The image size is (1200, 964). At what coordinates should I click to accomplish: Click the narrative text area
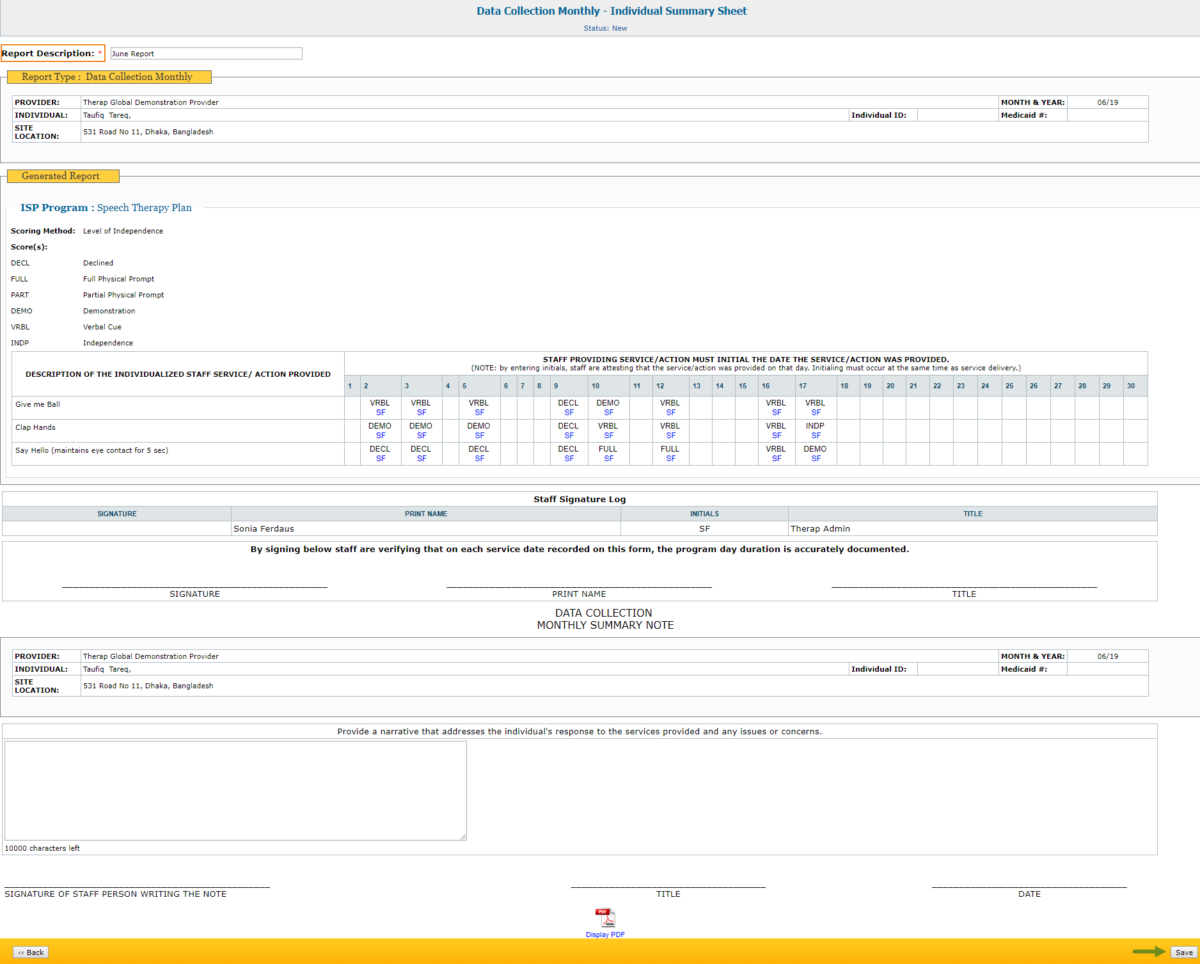pos(235,788)
